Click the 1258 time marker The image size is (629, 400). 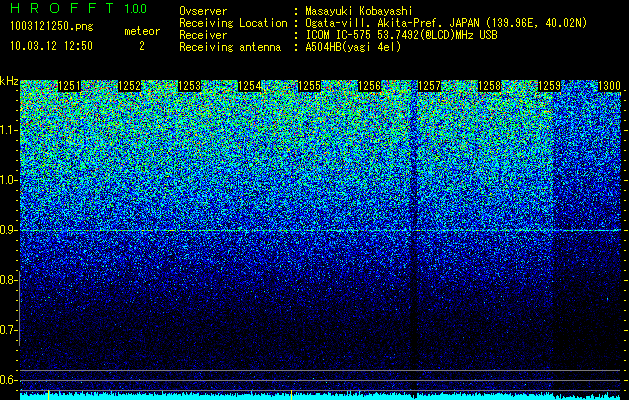pyautogui.click(x=489, y=86)
